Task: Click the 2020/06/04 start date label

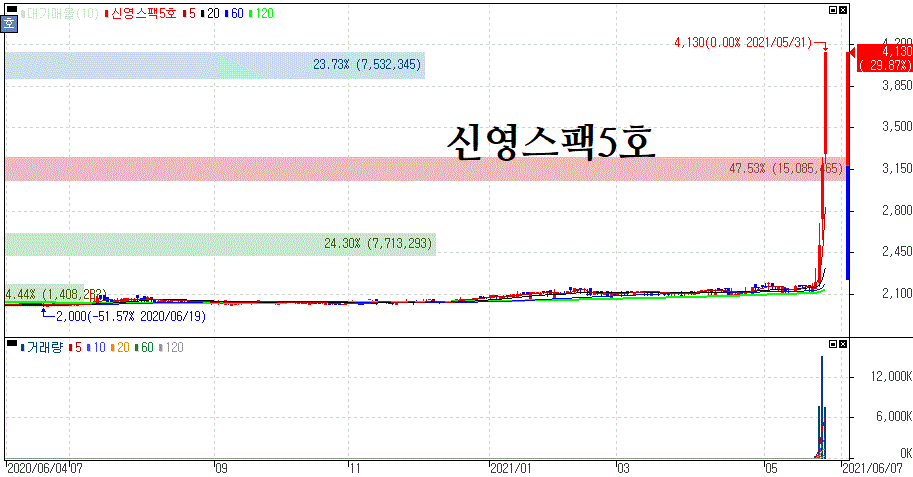Action: [36, 468]
